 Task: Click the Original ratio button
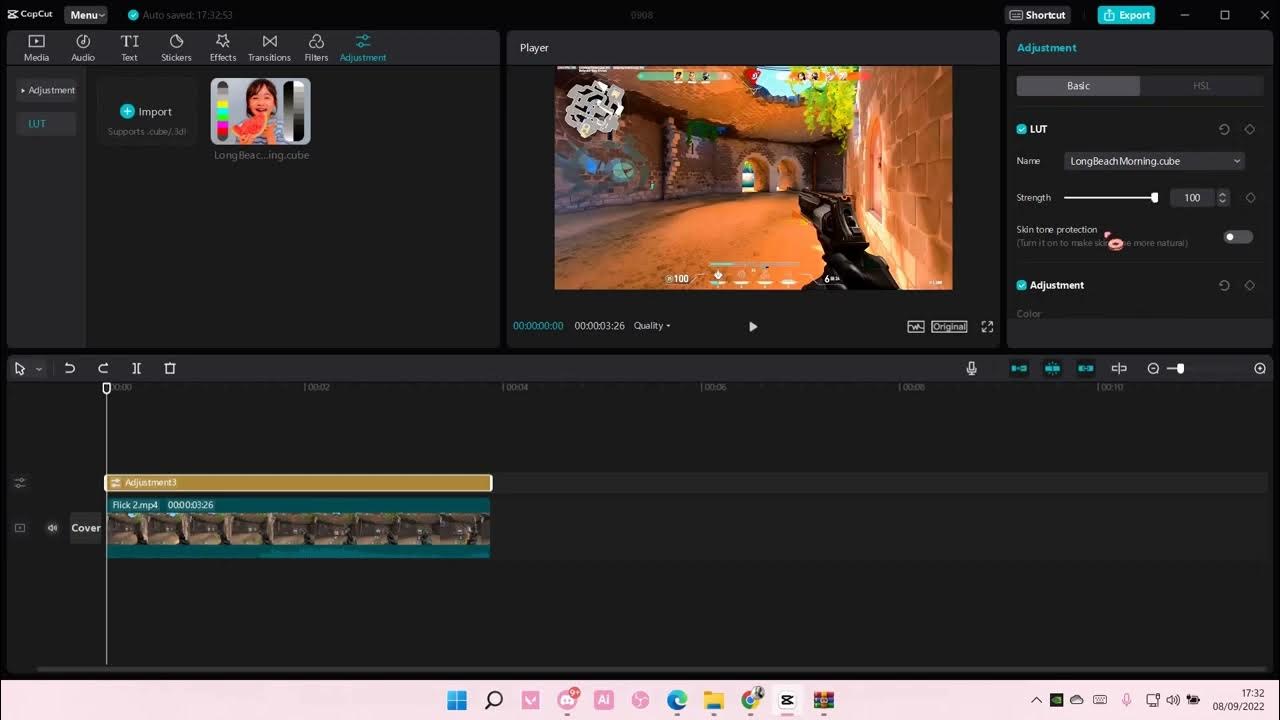point(949,326)
